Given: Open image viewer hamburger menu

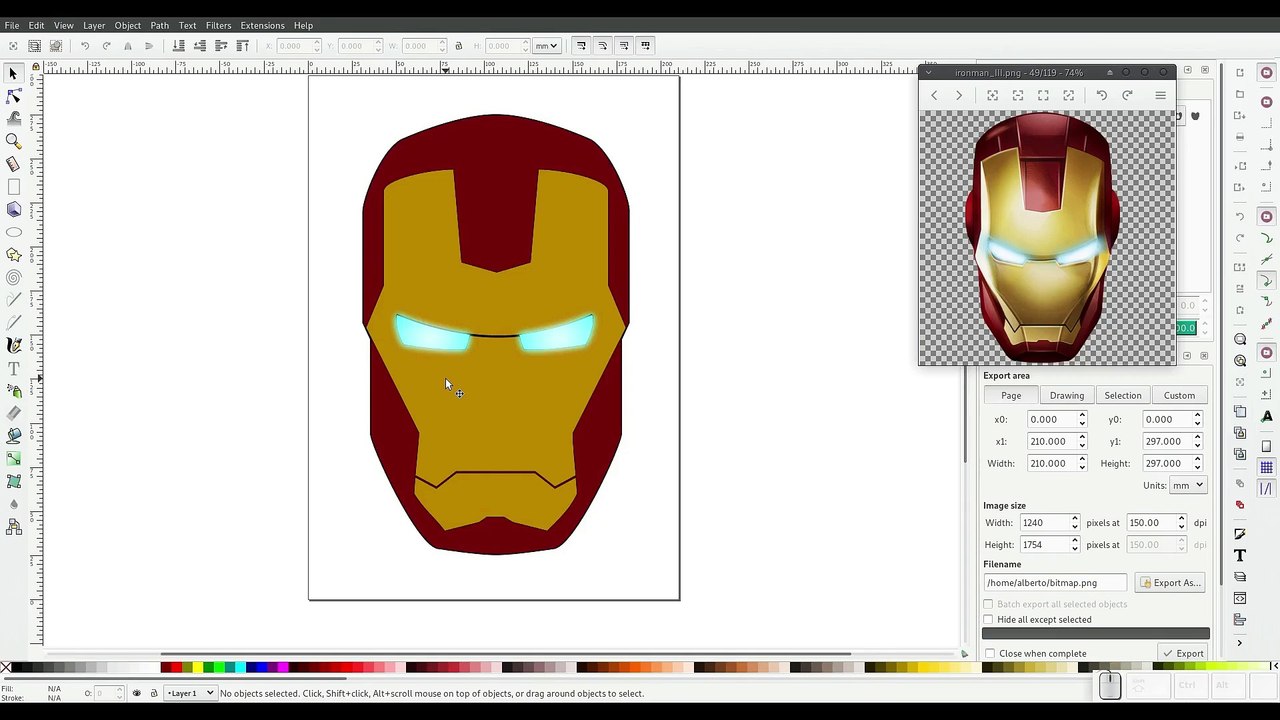Looking at the screenshot, I should 1160,95.
